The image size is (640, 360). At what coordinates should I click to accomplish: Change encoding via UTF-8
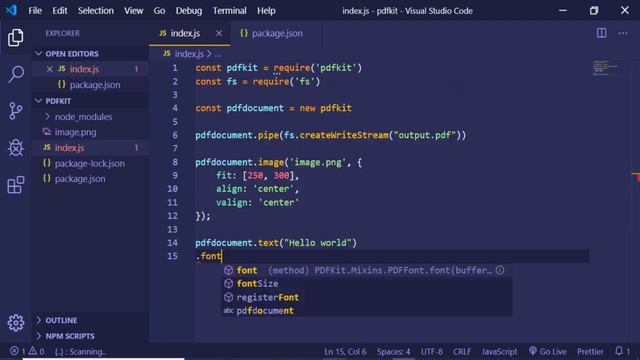click(x=431, y=351)
